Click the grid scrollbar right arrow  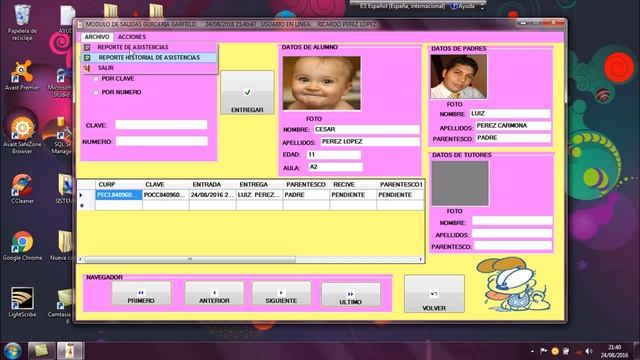pos(421,259)
